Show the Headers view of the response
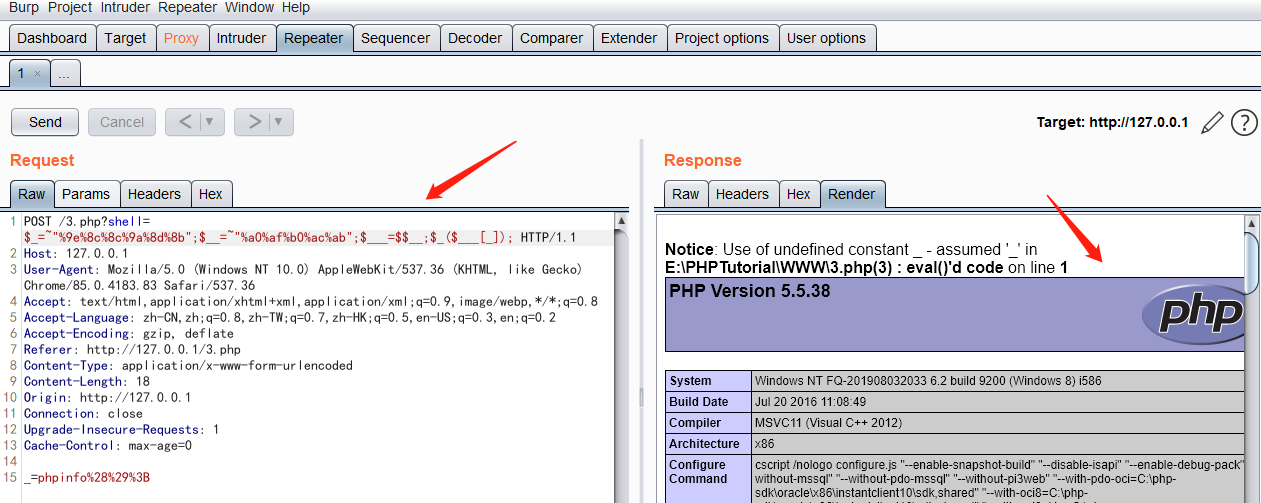Viewport: 1261px width, 503px height. pos(743,194)
